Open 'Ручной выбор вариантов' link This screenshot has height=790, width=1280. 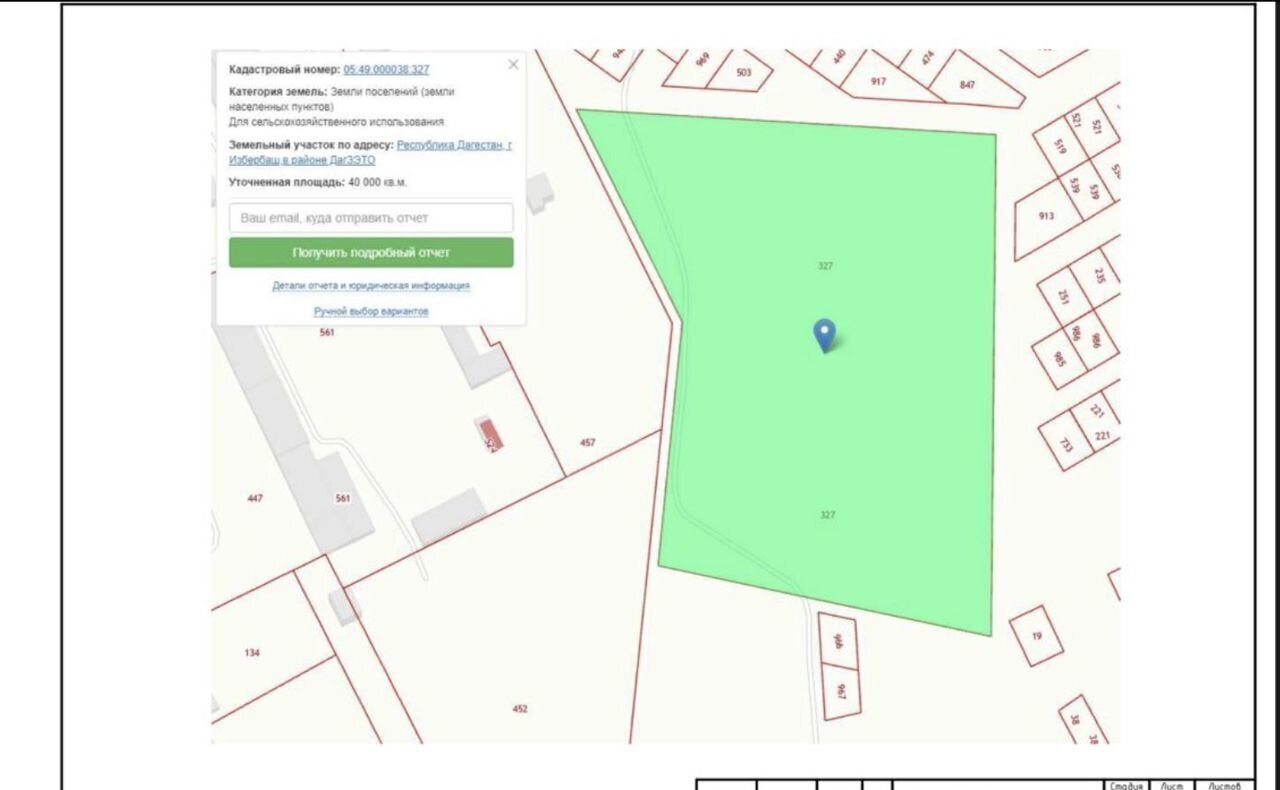[x=371, y=311]
